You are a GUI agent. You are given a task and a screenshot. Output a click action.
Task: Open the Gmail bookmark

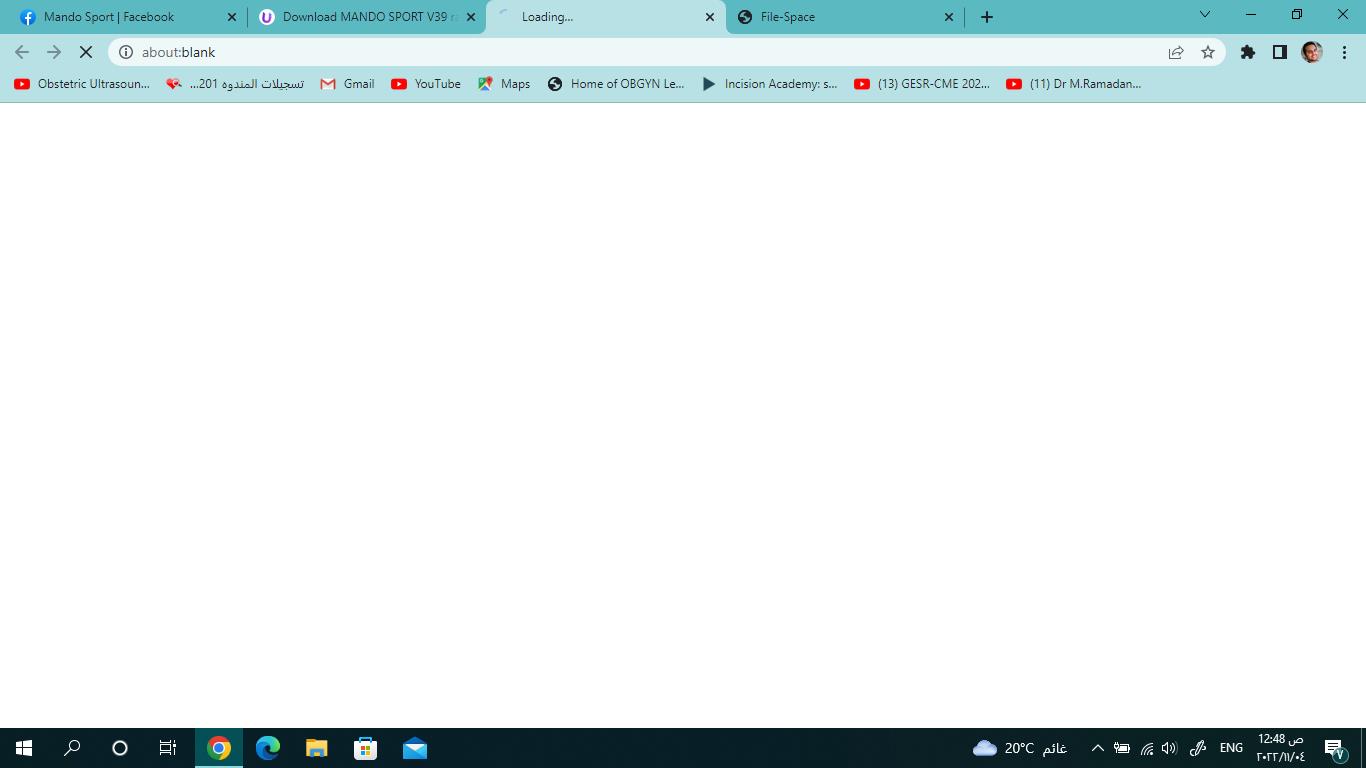pos(347,84)
